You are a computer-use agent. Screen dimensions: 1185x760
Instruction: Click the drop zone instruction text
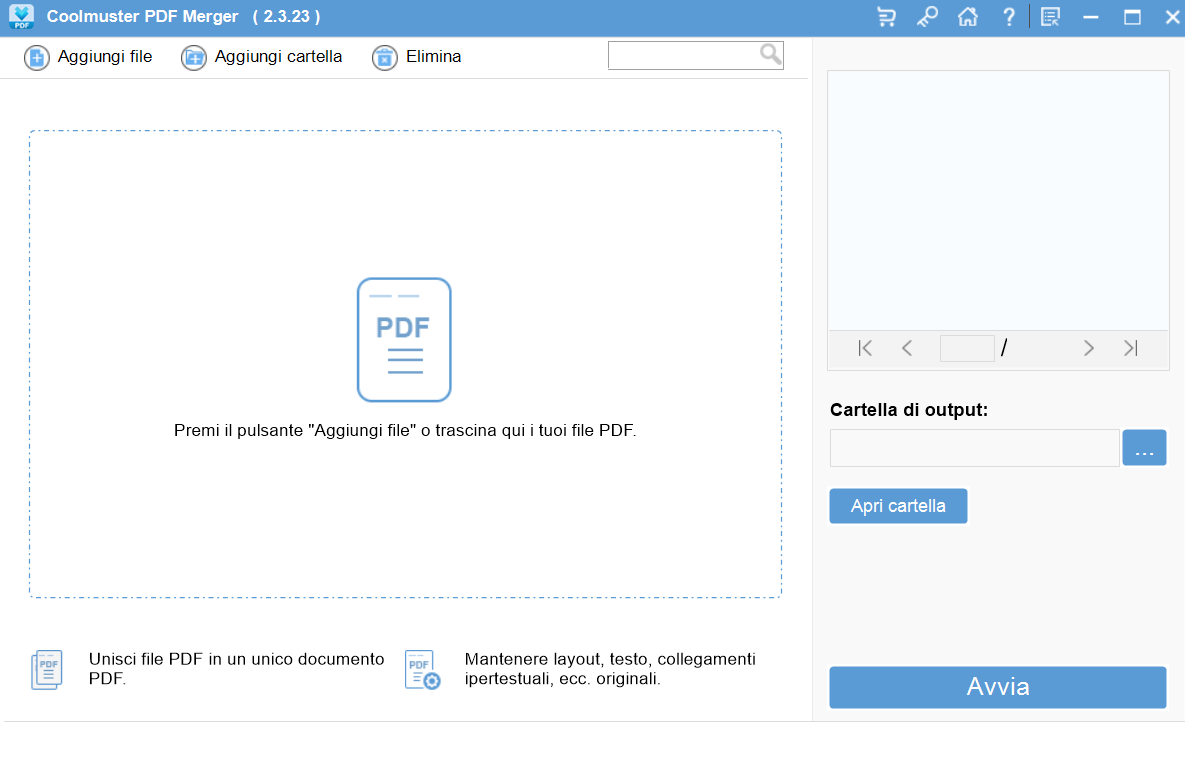pyautogui.click(x=405, y=431)
